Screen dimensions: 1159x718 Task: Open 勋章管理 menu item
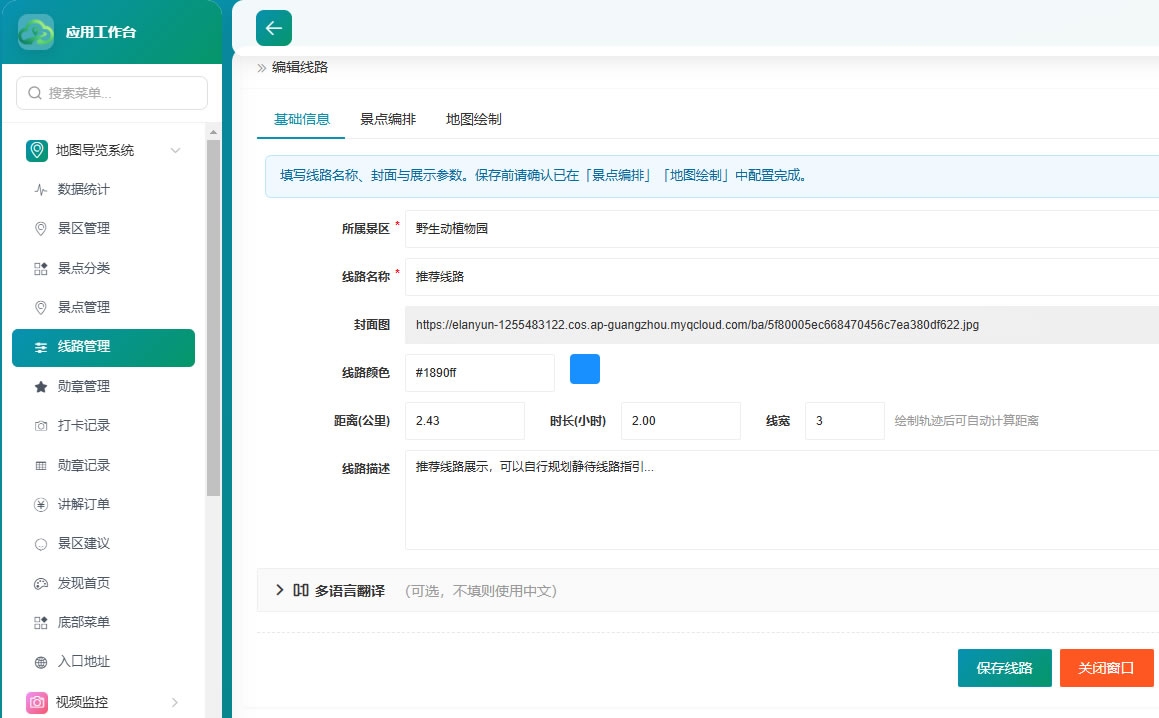pyautogui.click(x=103, y=386)
